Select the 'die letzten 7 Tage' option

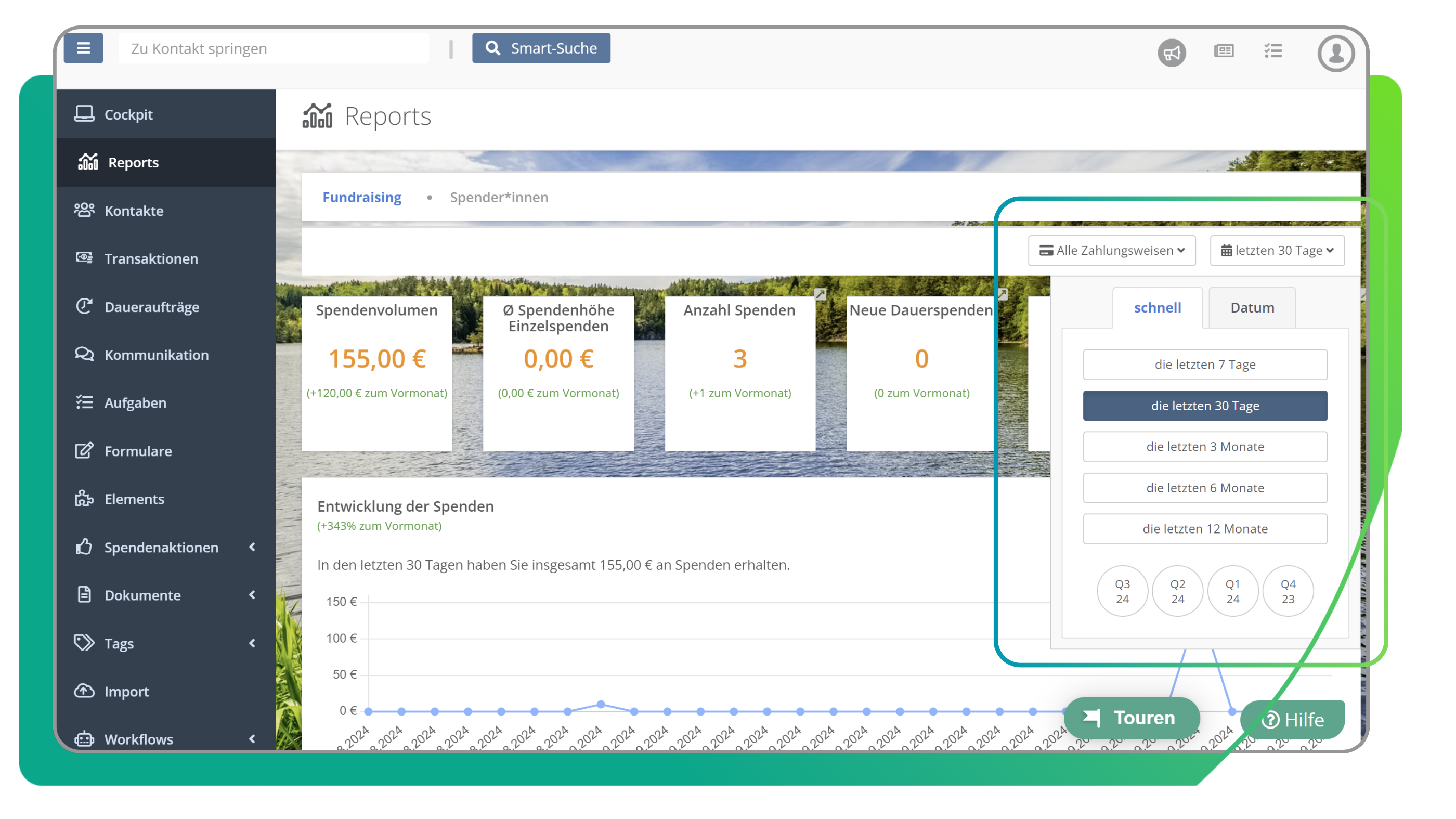(x=1204, y=365)
